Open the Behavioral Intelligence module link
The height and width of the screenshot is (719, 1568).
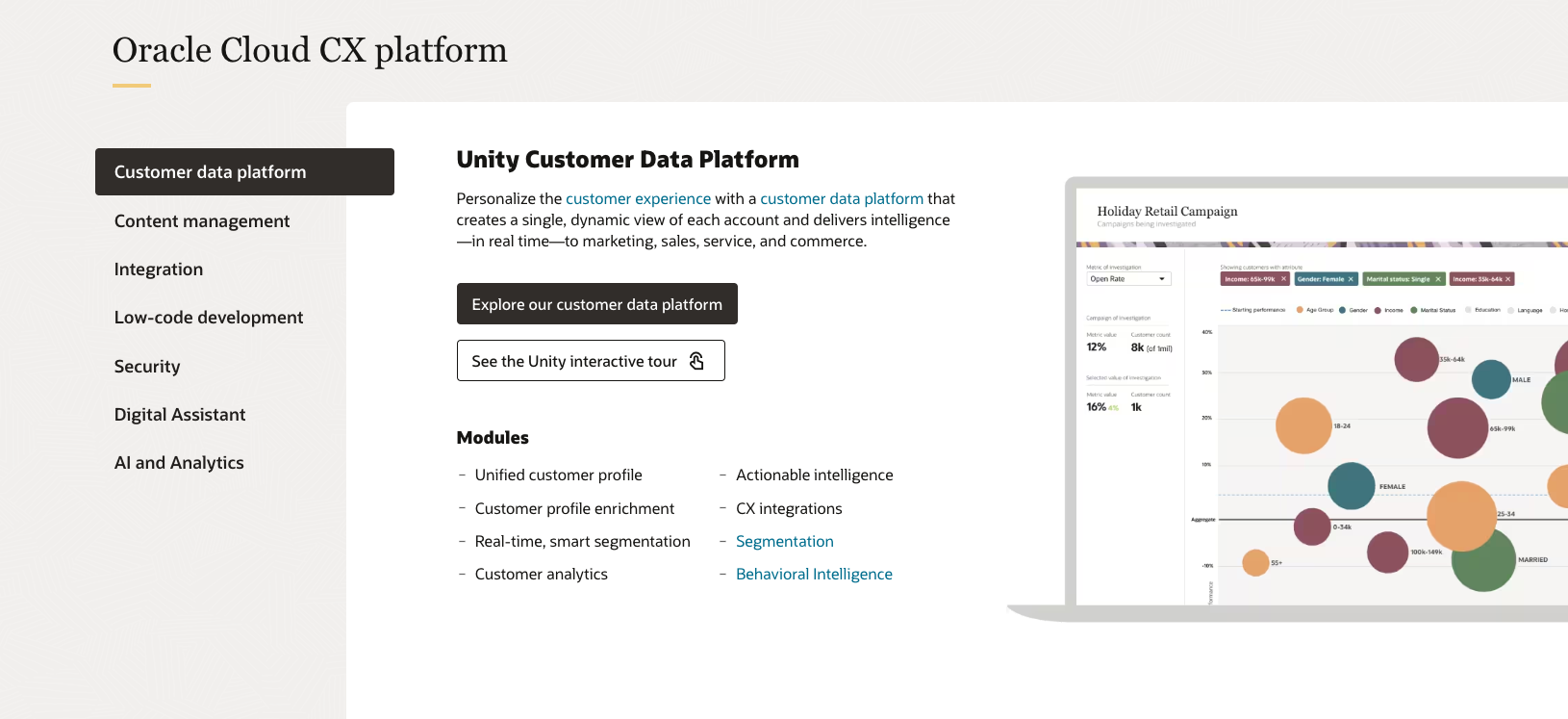pyautogui.click(x=814, y=575)
